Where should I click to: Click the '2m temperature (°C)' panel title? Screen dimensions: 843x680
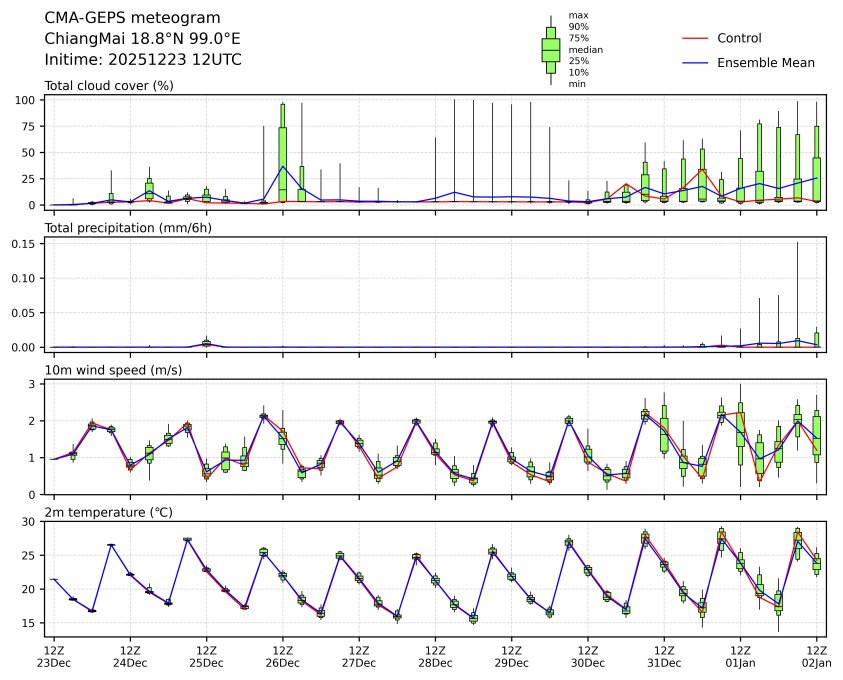tap(108, 512)
